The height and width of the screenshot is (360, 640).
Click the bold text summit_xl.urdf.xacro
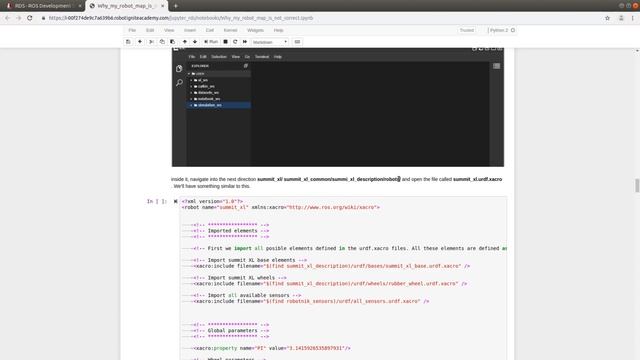[478, 179]
